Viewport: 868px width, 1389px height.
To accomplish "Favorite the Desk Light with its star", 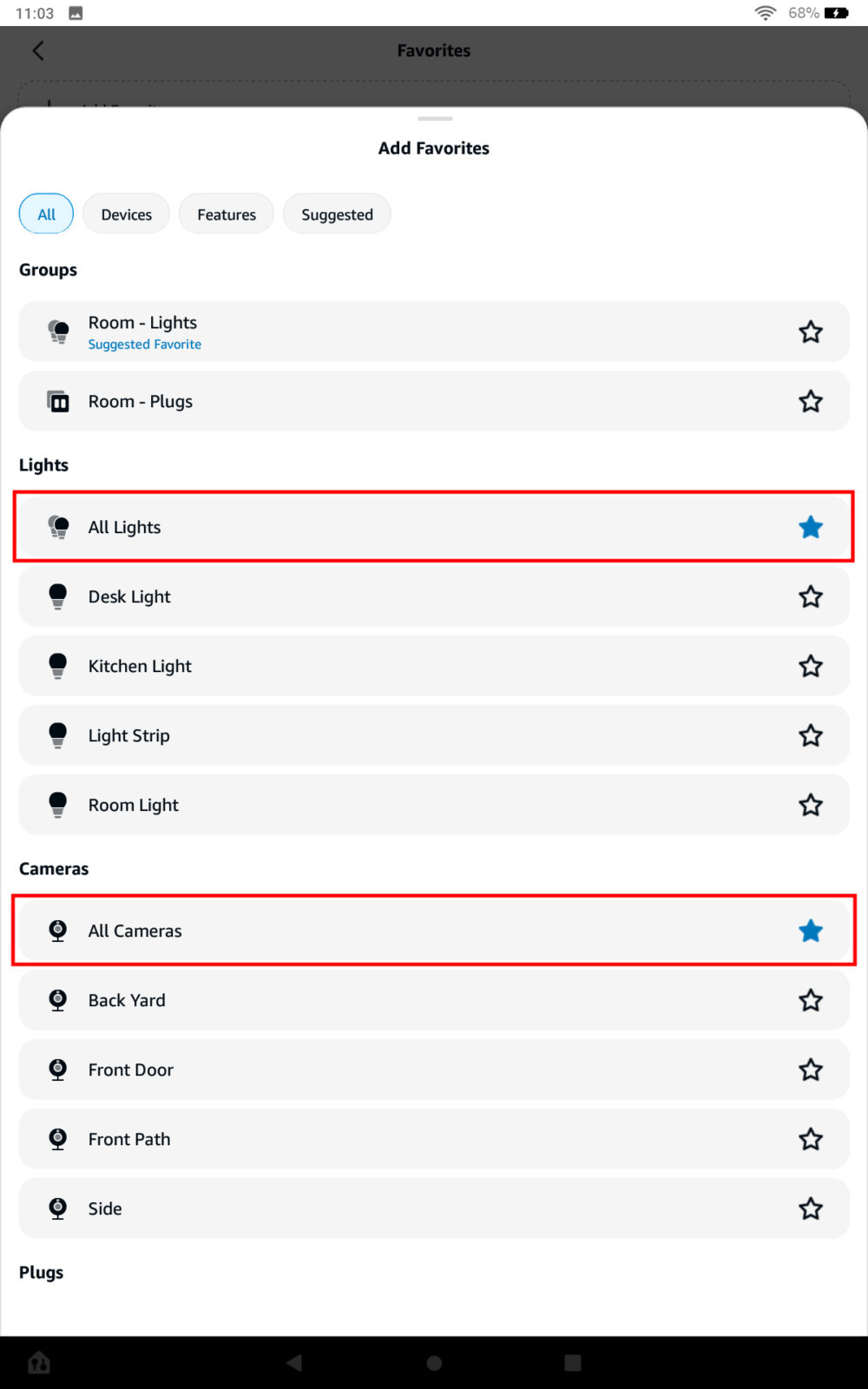I will 810,596.
